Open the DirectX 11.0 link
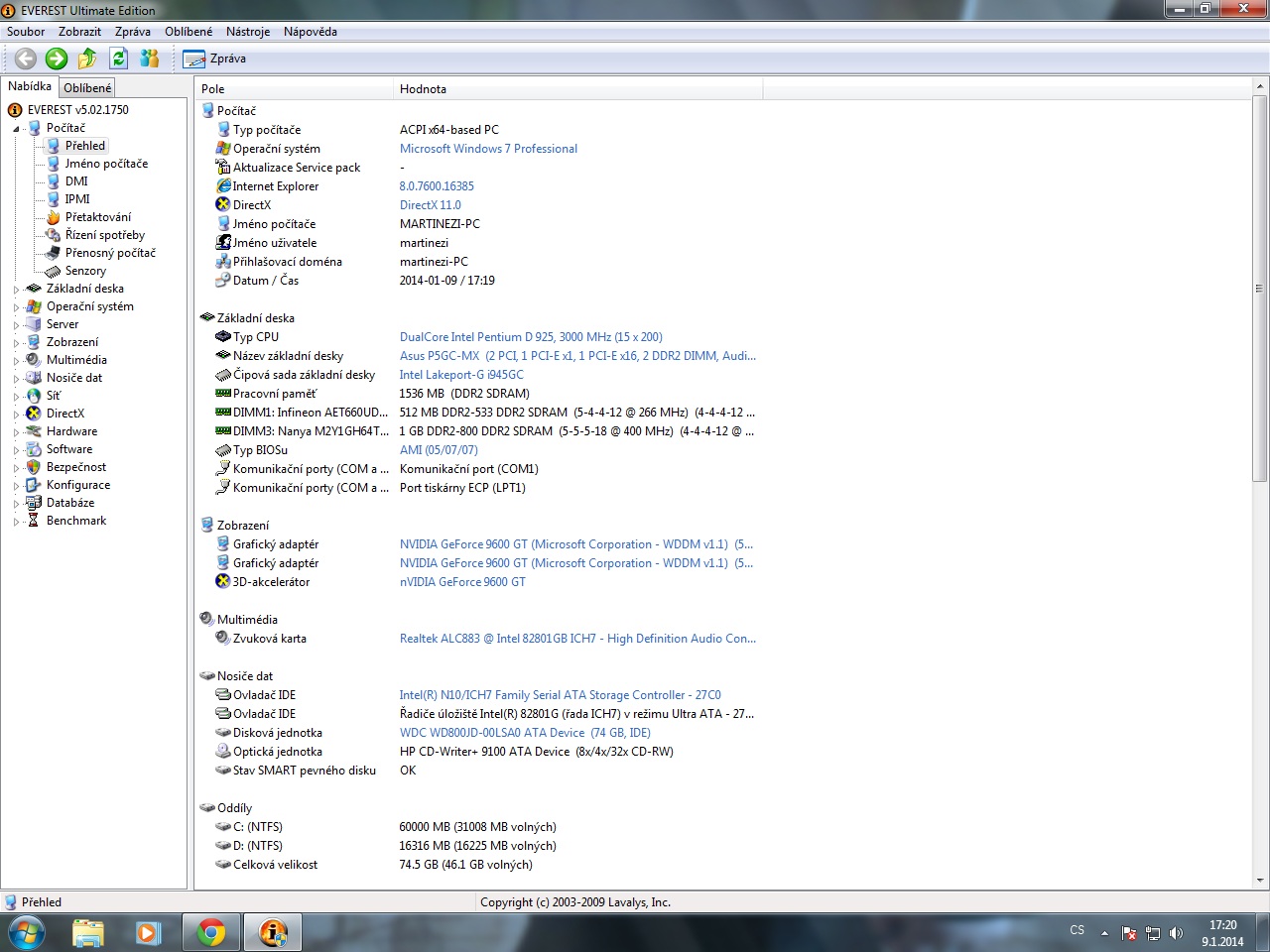This screenshot has height=952, width=1270. (x=430, y=205)
